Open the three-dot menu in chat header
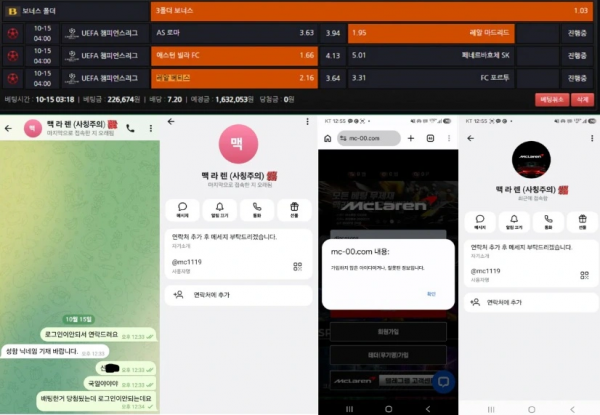600x415 pixels. 151,129
